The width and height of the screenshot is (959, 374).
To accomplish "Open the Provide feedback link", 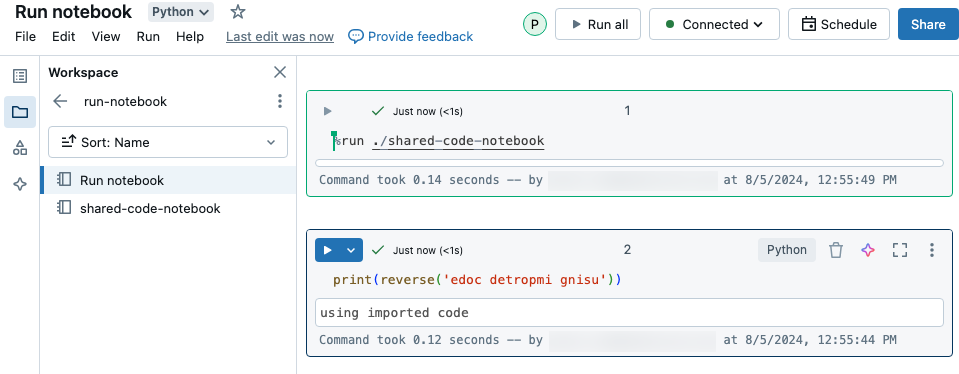I will (410, 37).
